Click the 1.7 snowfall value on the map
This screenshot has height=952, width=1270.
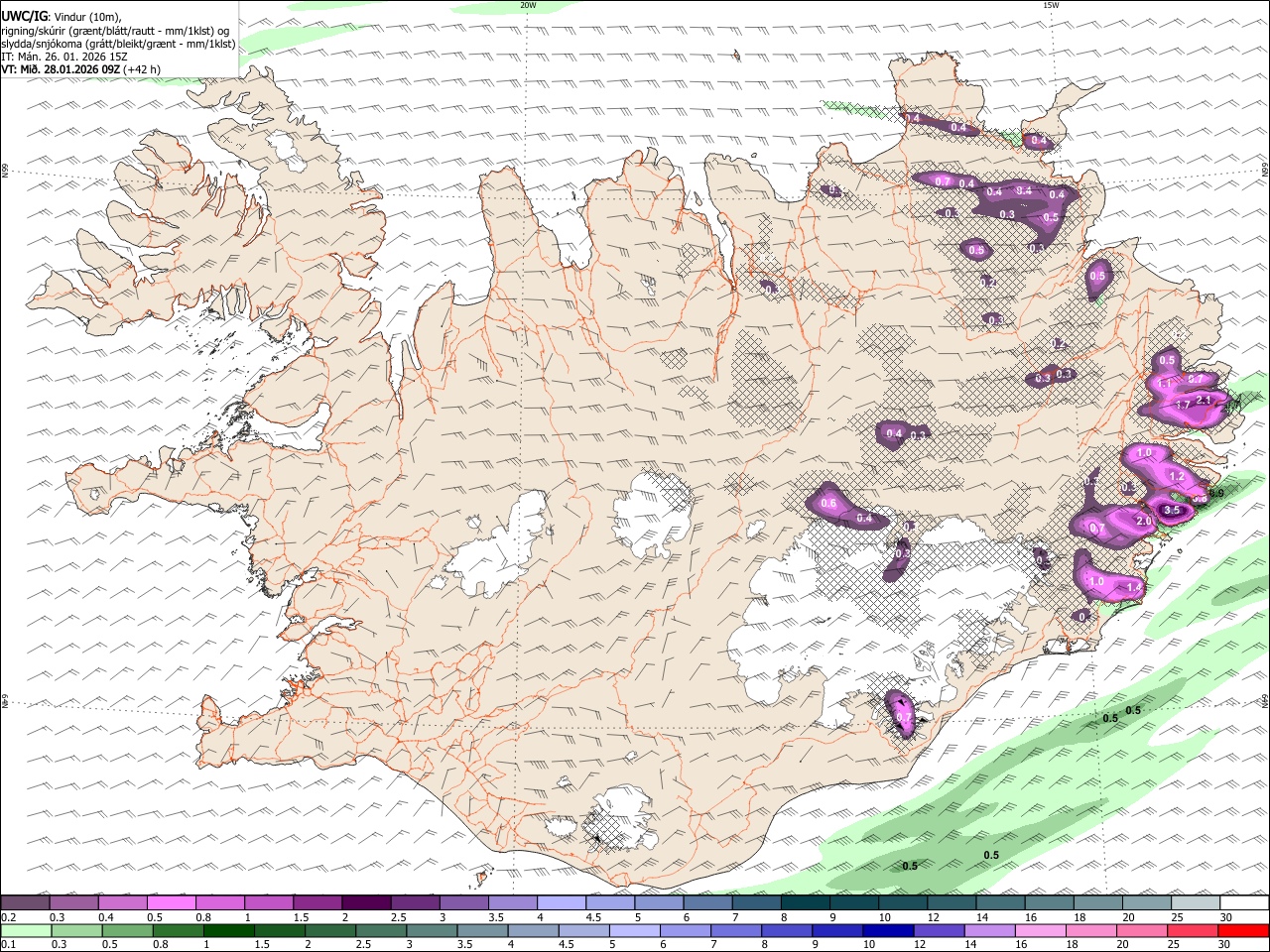tap(1183, 405)
